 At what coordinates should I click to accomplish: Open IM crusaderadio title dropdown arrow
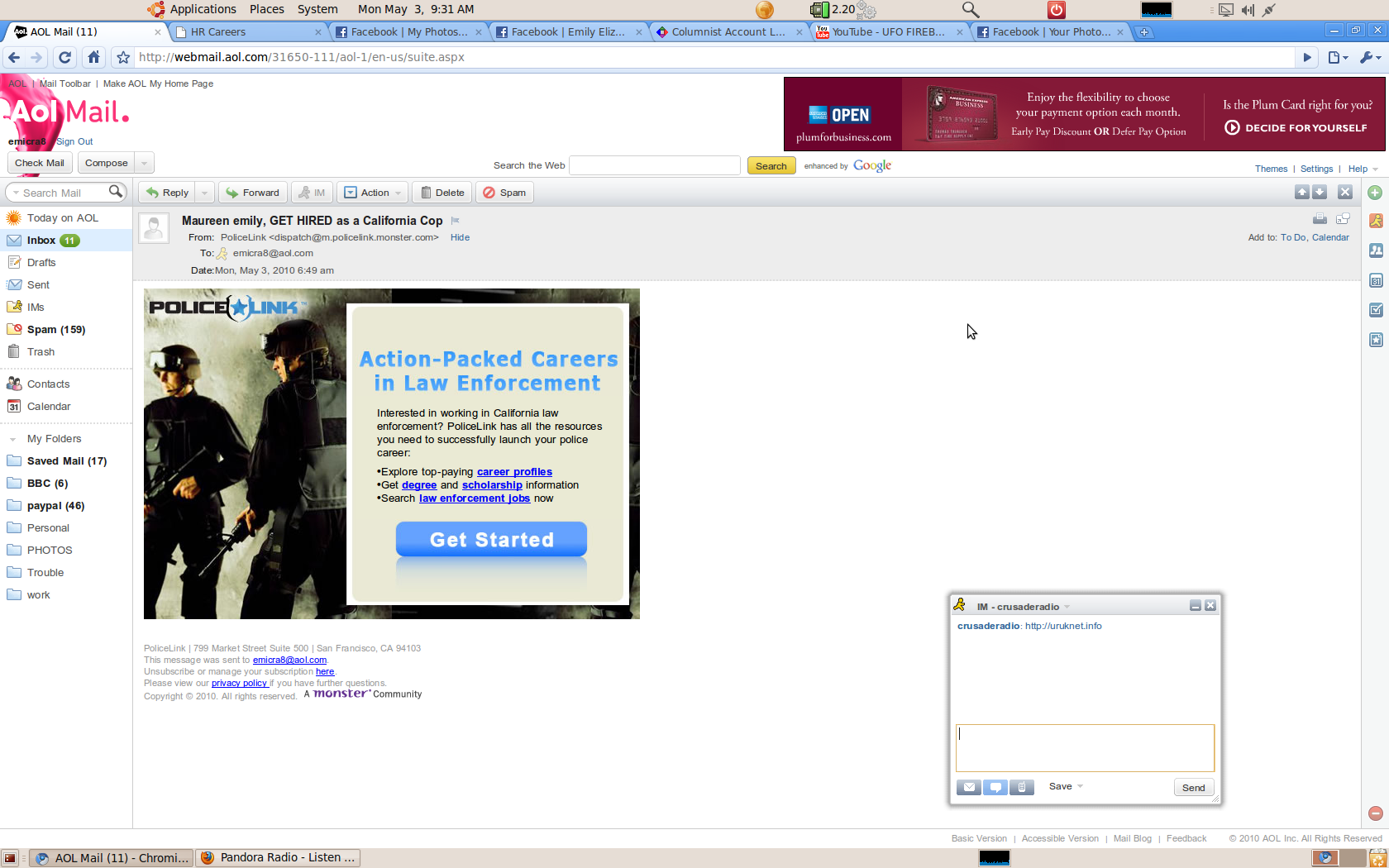[x=1067, y=607]
